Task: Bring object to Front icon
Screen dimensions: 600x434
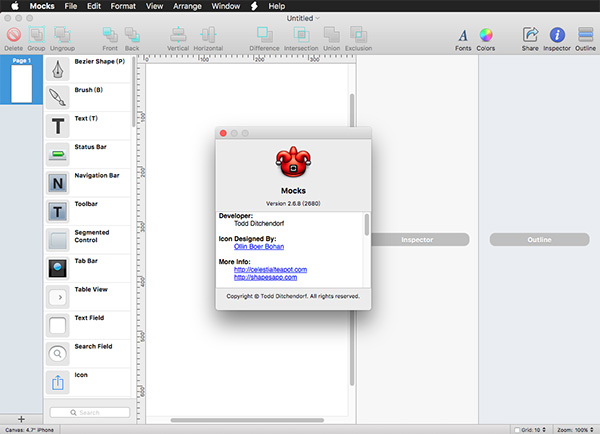Action: coord(110,35)
